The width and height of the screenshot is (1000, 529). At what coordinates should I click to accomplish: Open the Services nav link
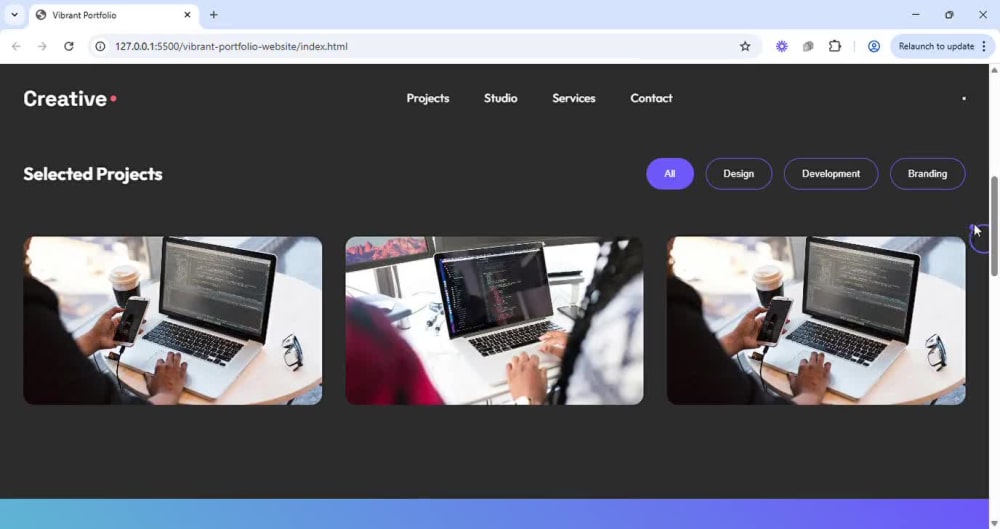pyautogui.click(x=574, y=98)
